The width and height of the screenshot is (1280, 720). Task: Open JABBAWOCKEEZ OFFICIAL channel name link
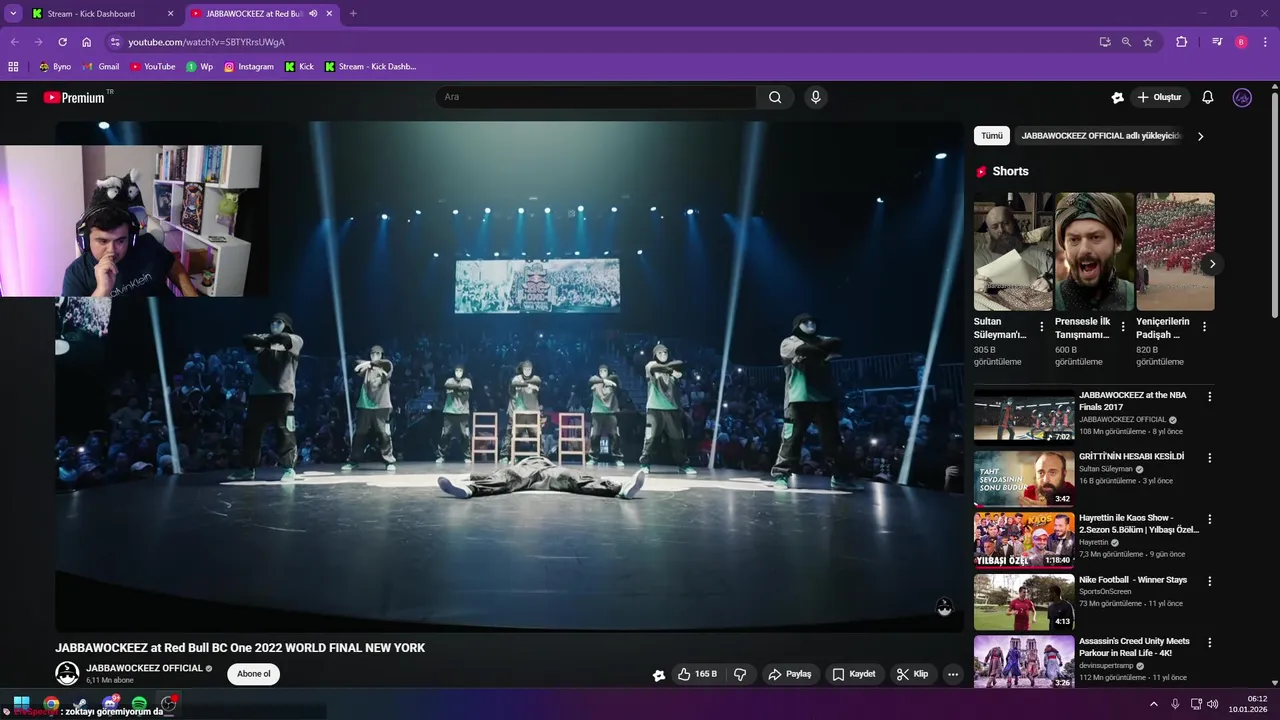click(x=144, y=668)
